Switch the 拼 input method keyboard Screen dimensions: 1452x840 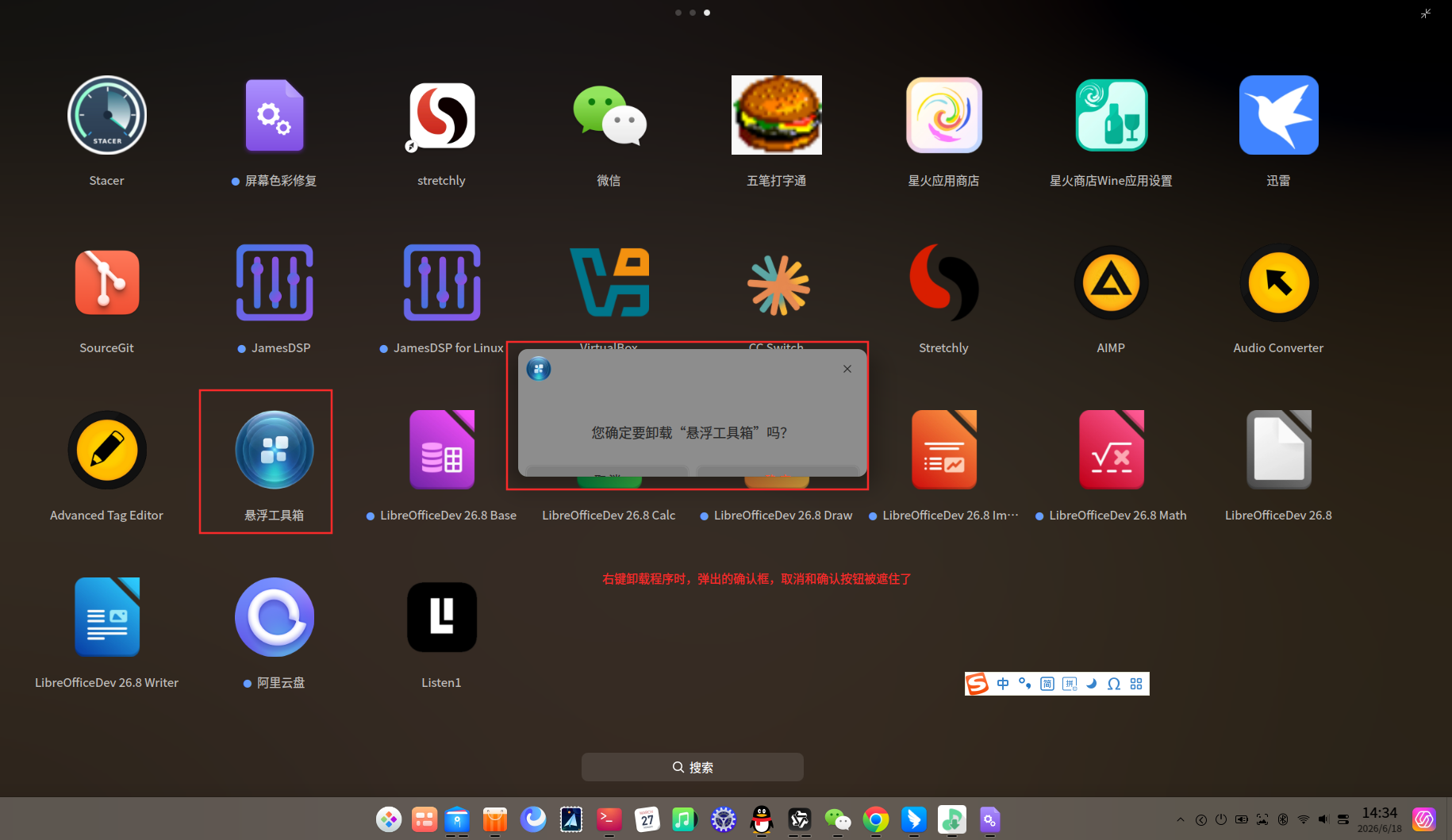click(1070, 684)
